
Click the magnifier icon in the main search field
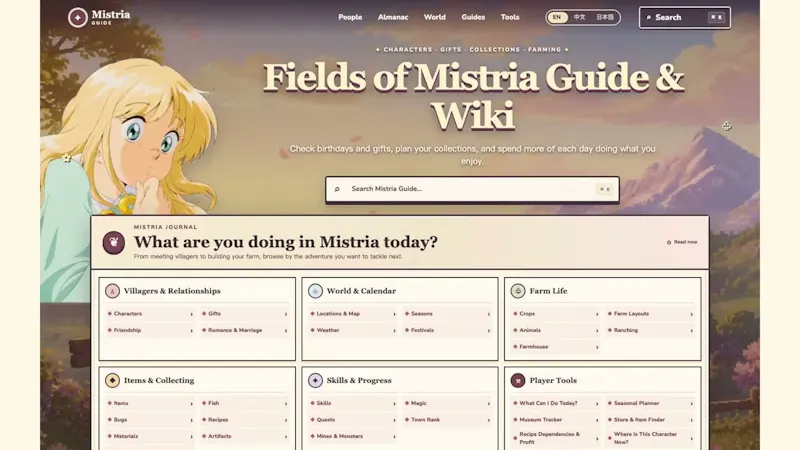(337, 189)
